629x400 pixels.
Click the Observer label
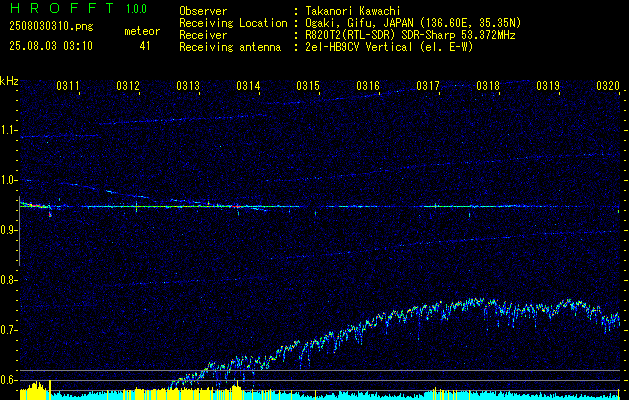(203, 11)
